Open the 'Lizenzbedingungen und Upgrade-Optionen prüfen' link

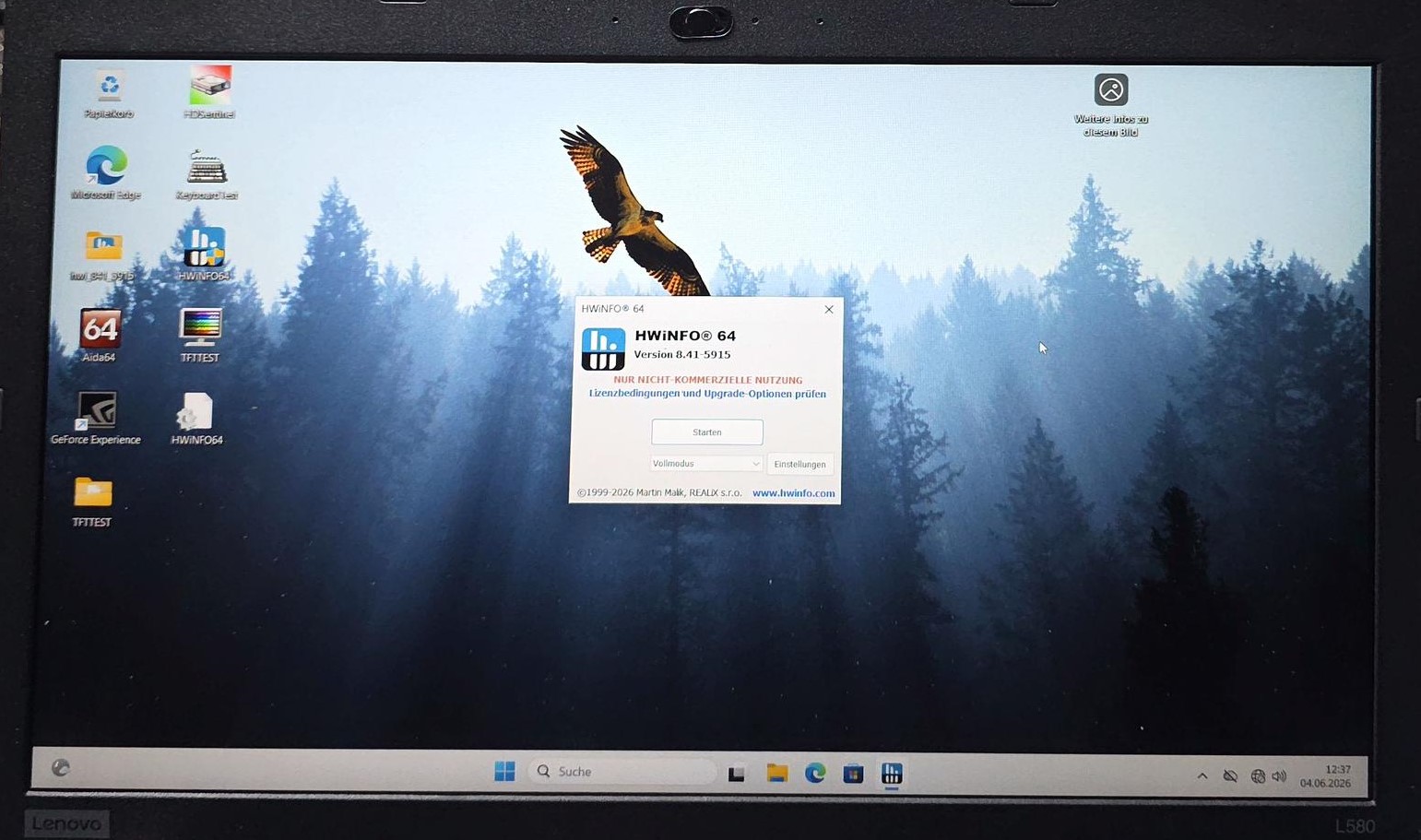pos(707,394)
